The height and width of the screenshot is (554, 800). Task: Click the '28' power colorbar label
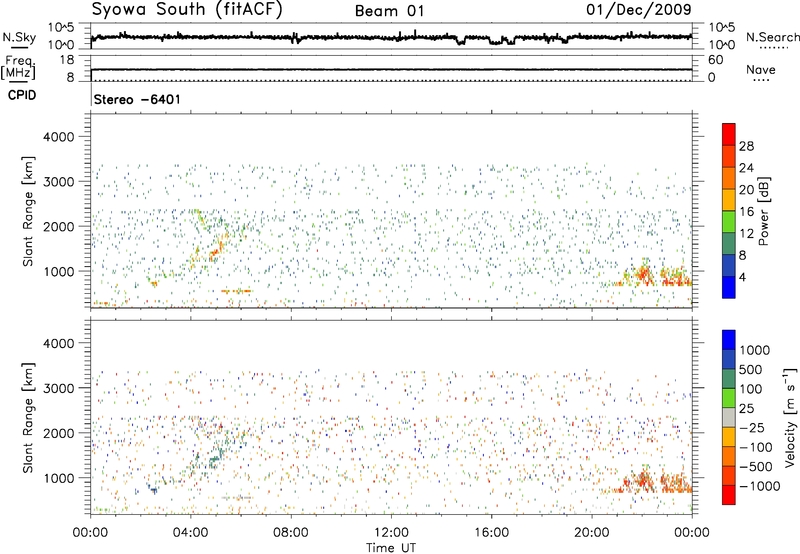tap(746, 146)
